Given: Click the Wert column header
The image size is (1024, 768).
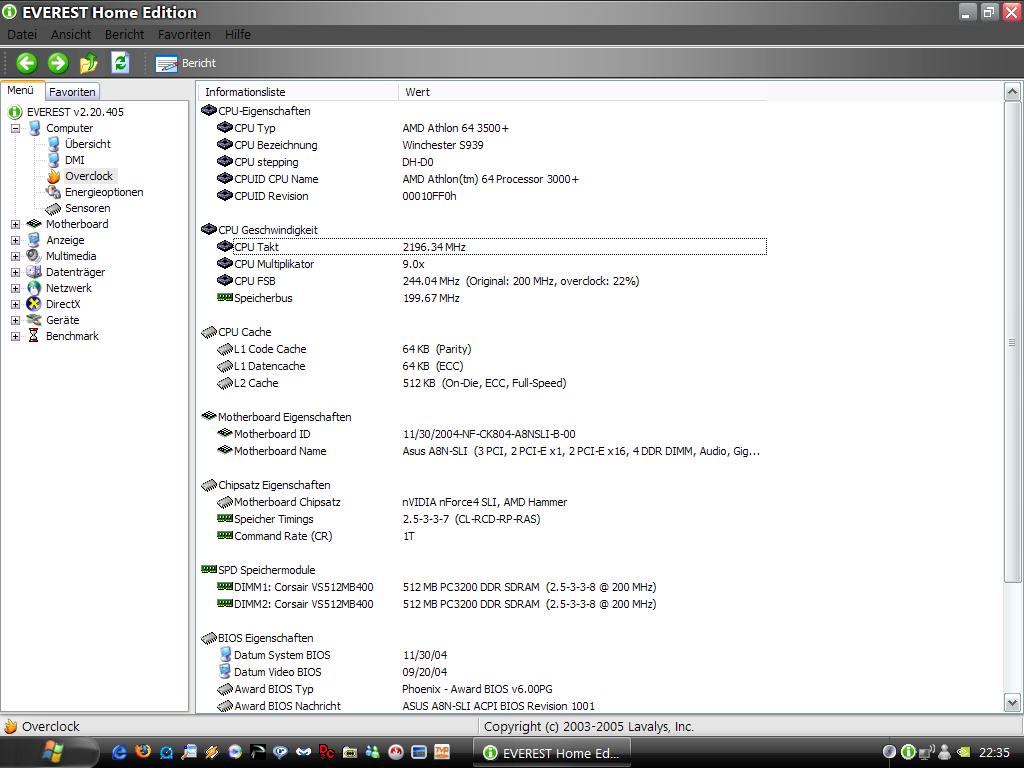Looking at the screenshot, I should [x=583, y=92].
